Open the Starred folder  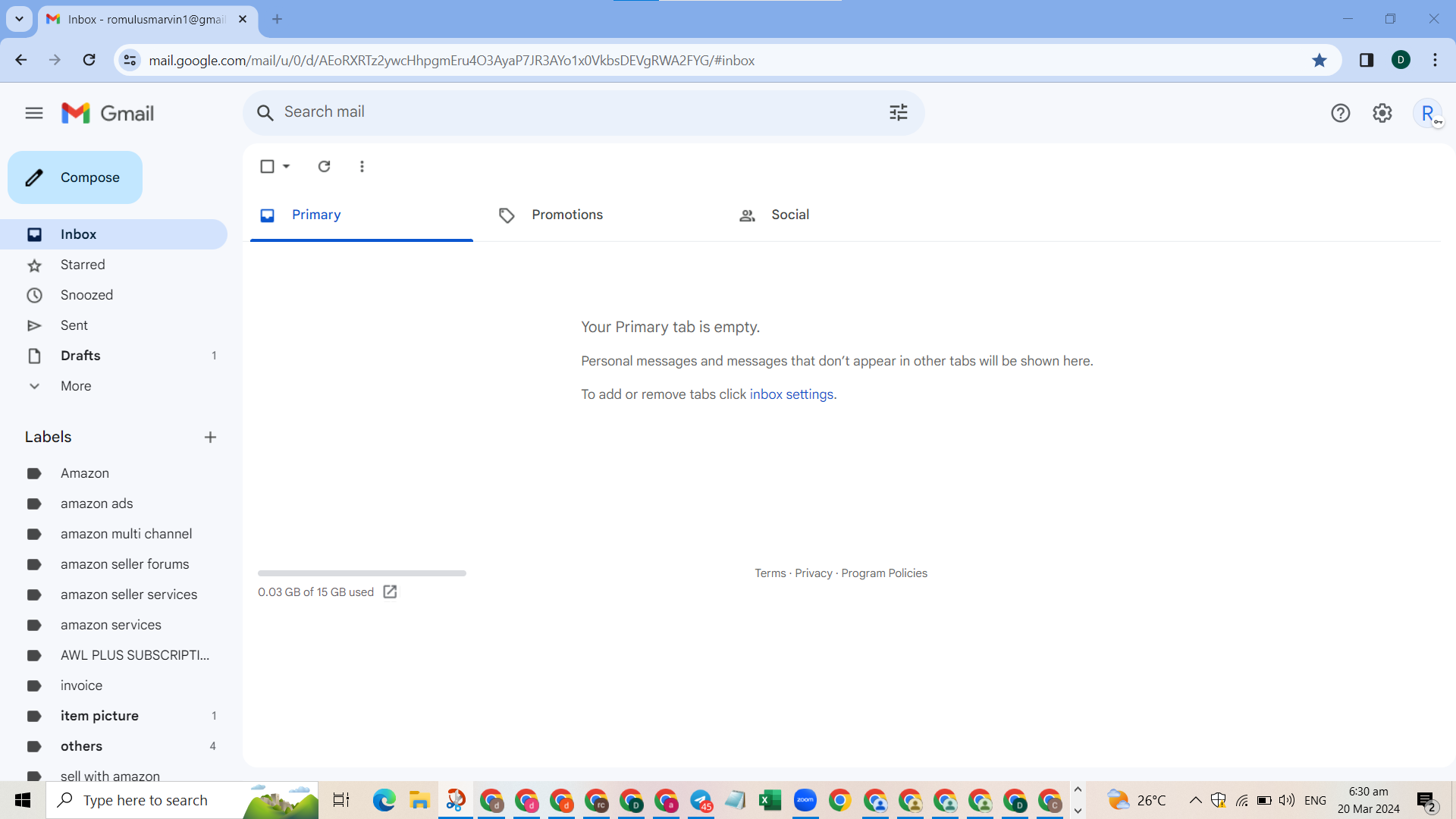[x=114, y=265]
